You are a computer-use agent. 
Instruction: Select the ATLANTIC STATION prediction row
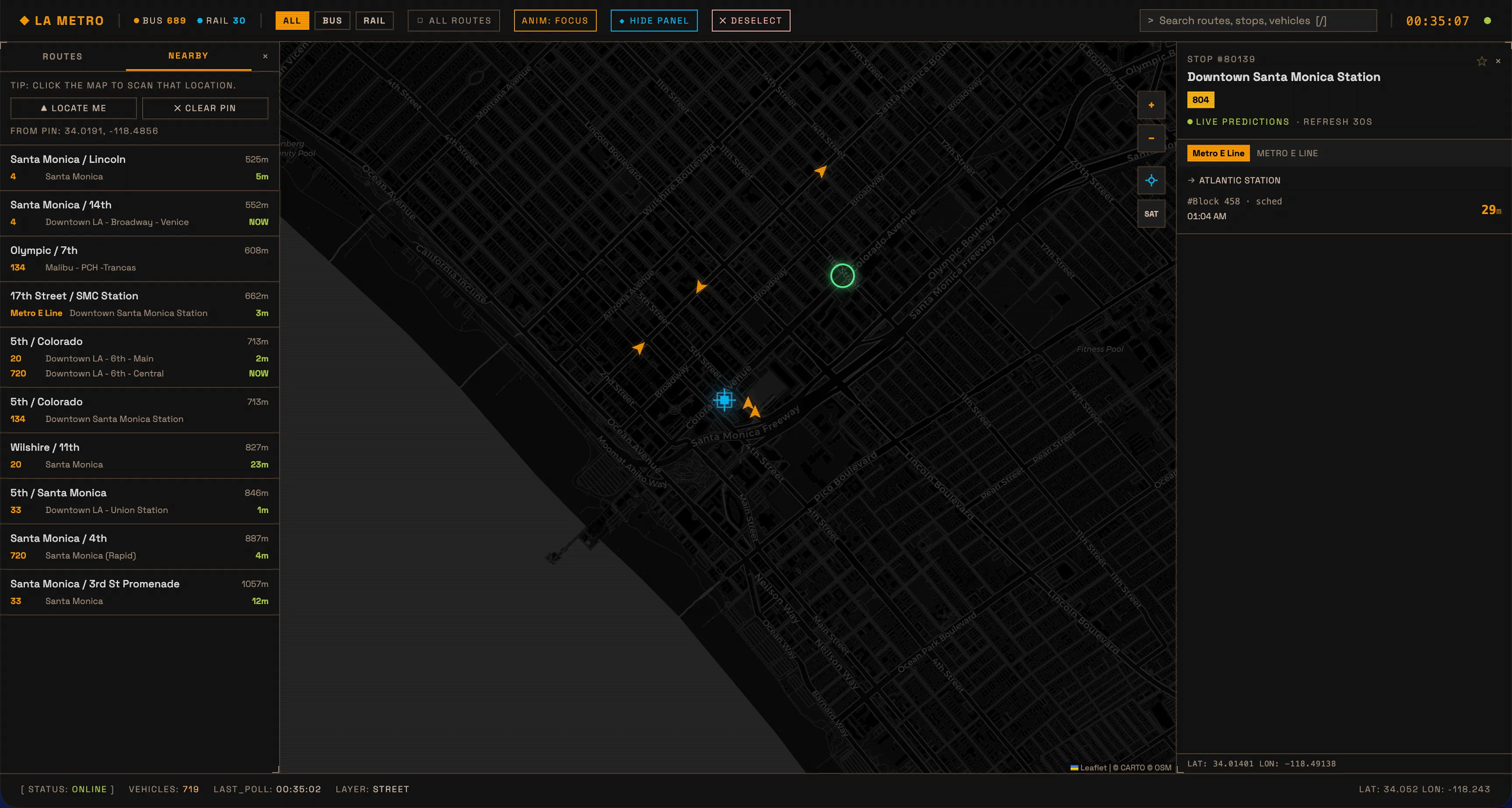pos(1344,200)
